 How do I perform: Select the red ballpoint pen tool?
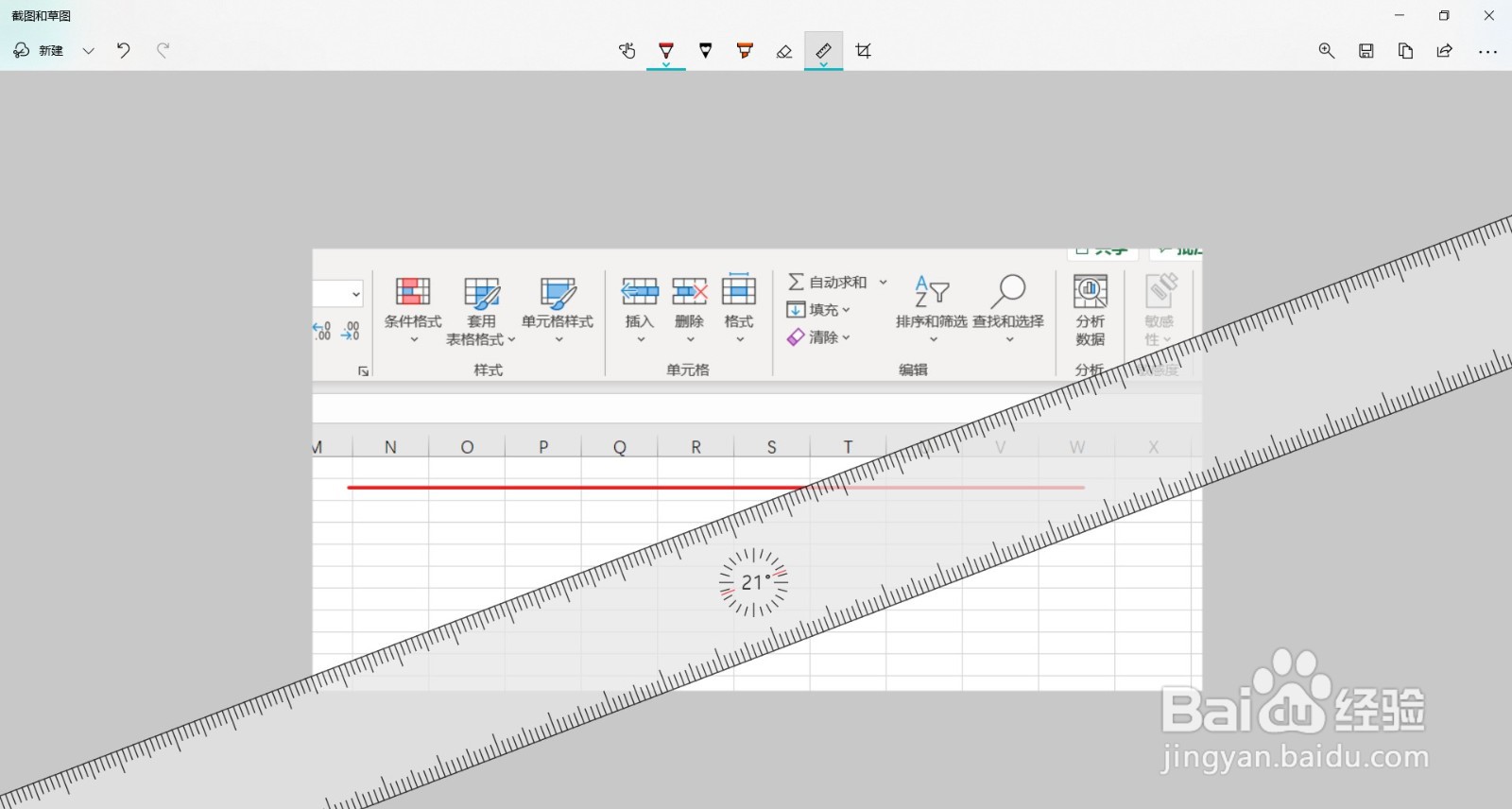pyautogui.click(x=666, y=48)
